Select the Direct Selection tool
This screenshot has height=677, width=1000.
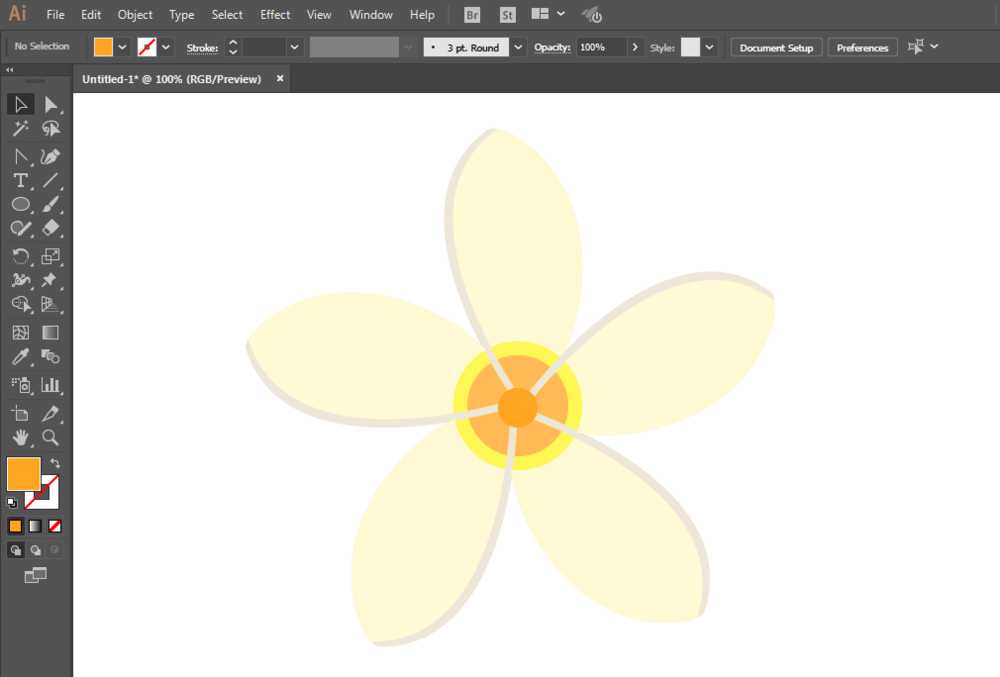(x=51, y=105)
